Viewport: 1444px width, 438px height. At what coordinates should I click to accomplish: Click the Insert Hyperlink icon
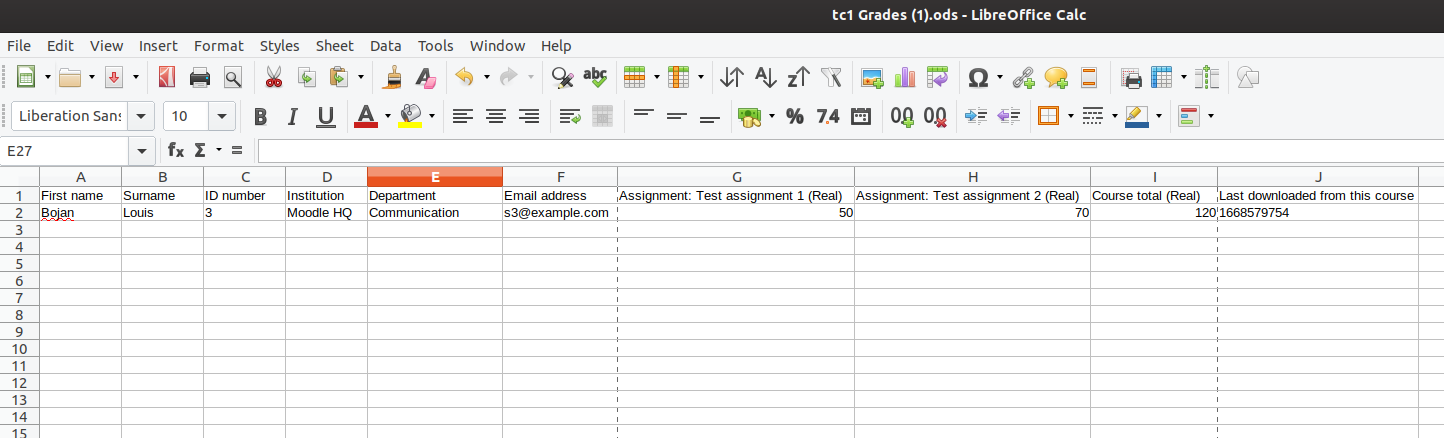pos(1023,77)
